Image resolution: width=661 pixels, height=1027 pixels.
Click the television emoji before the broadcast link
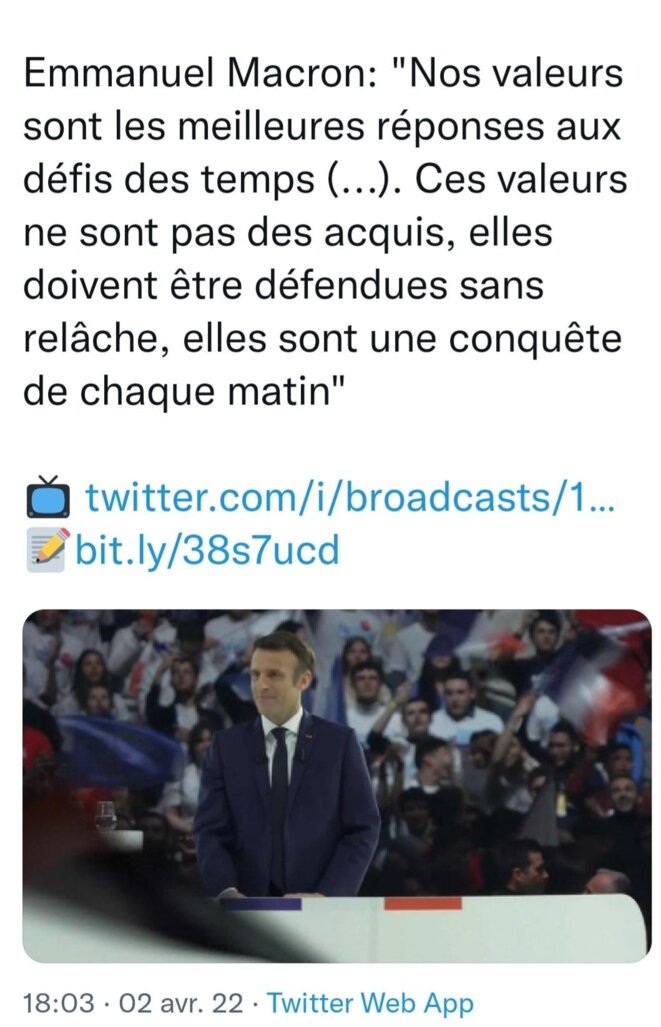48,497
